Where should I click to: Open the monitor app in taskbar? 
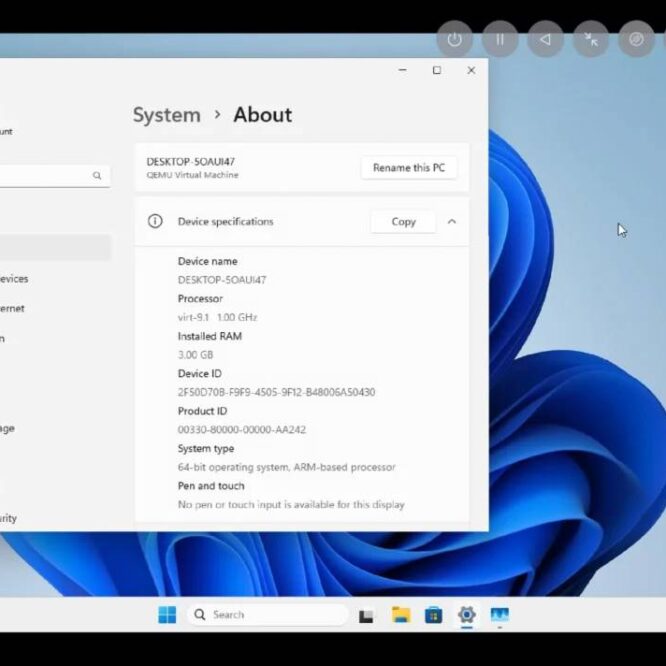click(x=500, y=615)
